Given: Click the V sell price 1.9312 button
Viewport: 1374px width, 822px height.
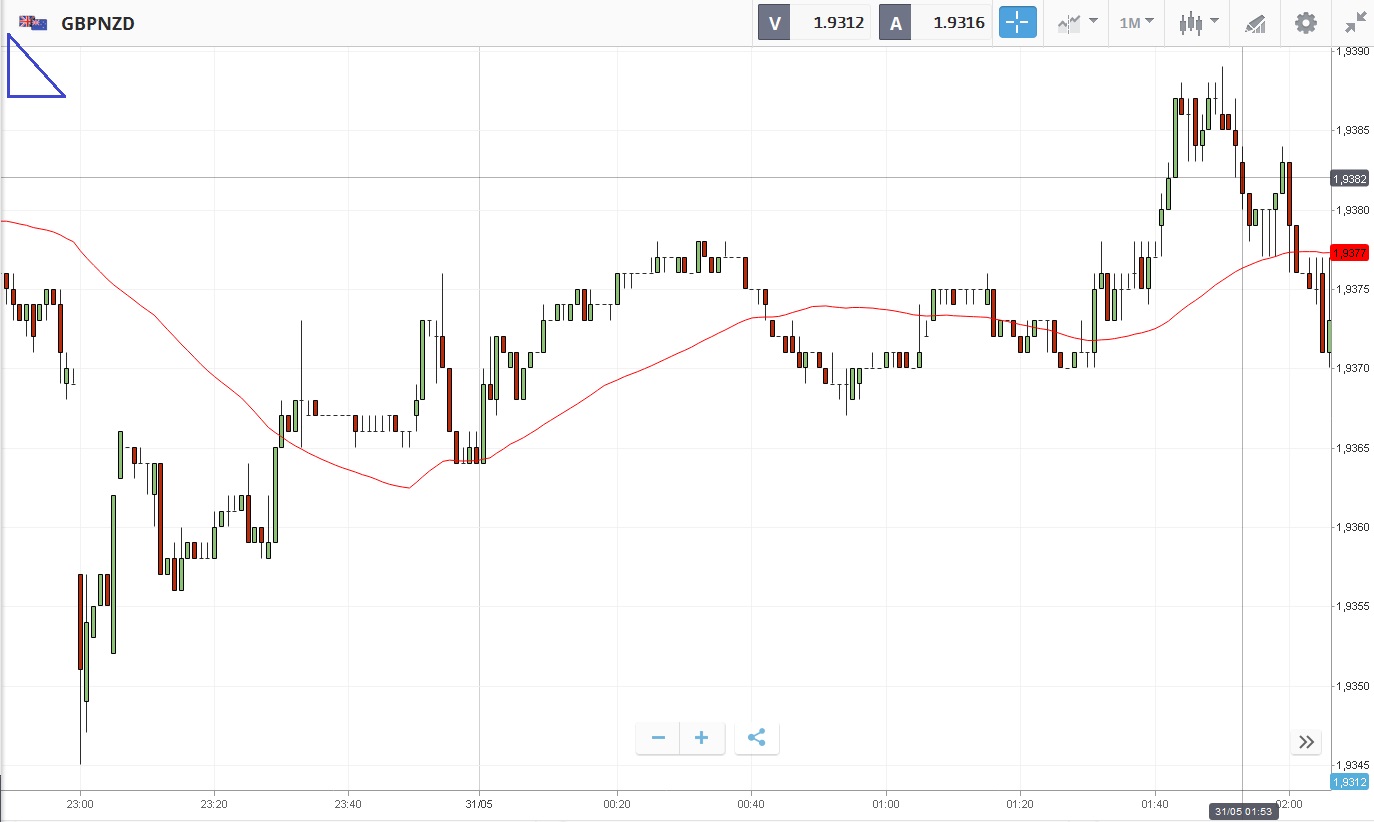Looking at the screenshot, I should [x=814, y=23].
